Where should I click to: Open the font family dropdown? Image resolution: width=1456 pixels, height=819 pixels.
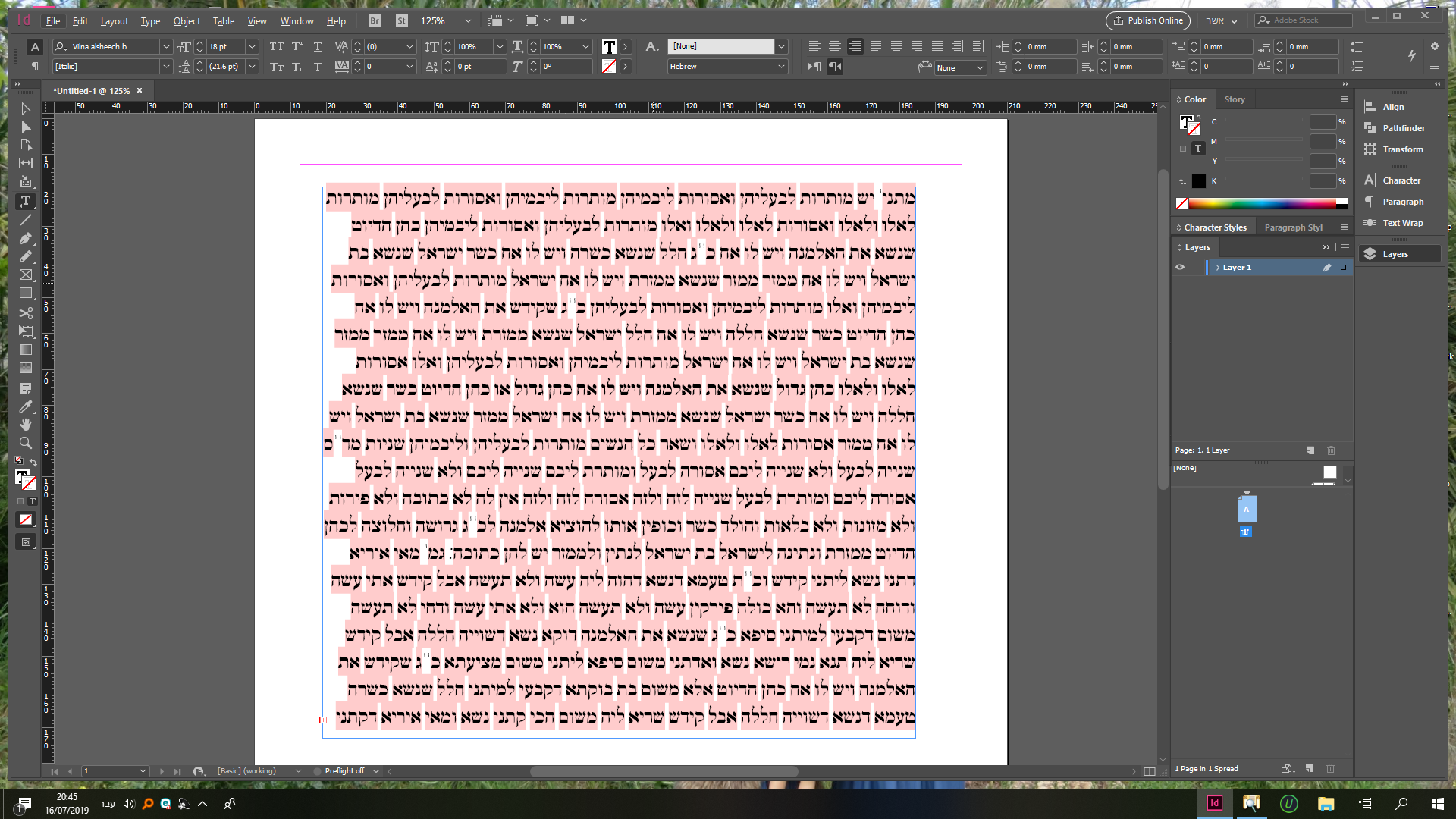(166, 46)
